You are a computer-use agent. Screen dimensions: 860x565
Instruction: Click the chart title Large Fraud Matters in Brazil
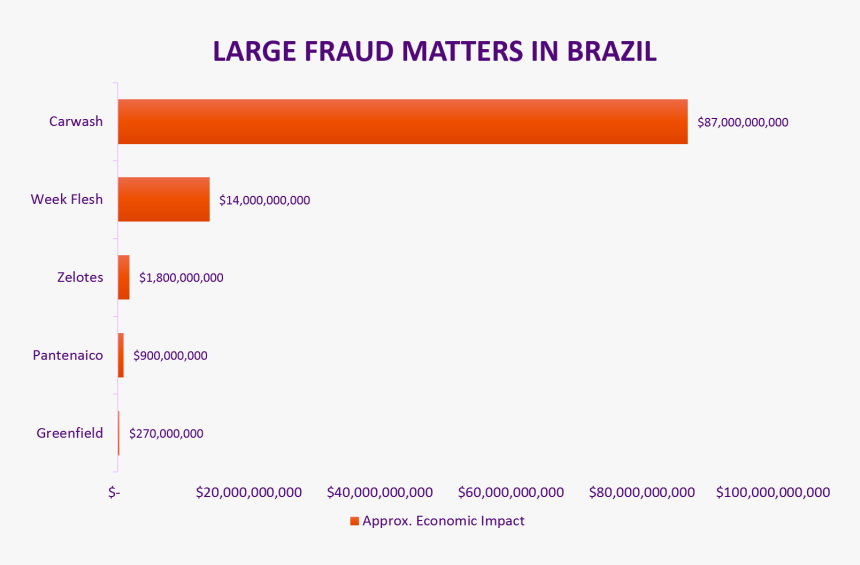435,52
